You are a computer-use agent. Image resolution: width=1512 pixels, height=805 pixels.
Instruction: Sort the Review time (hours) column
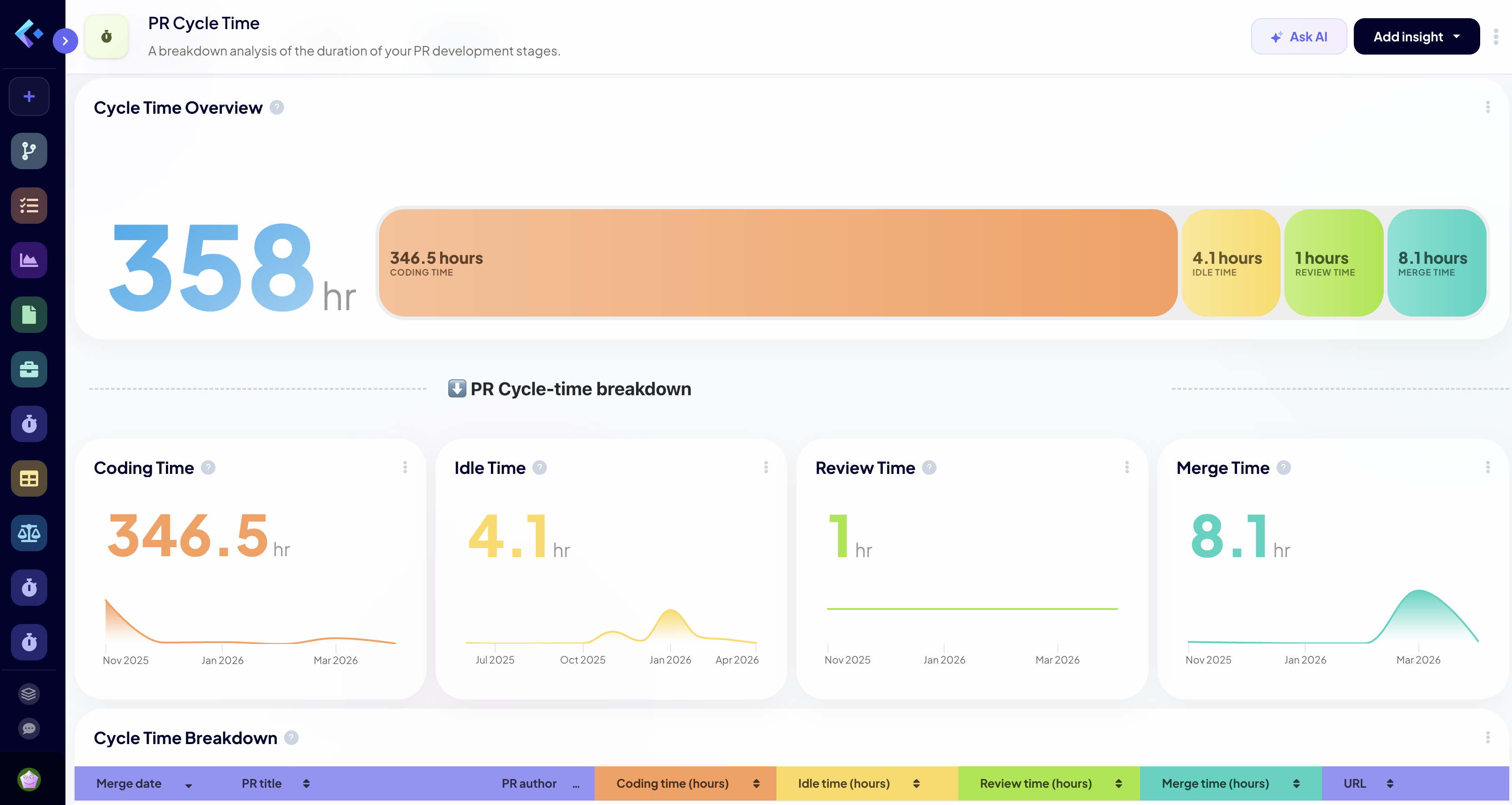coord(1118,783)
